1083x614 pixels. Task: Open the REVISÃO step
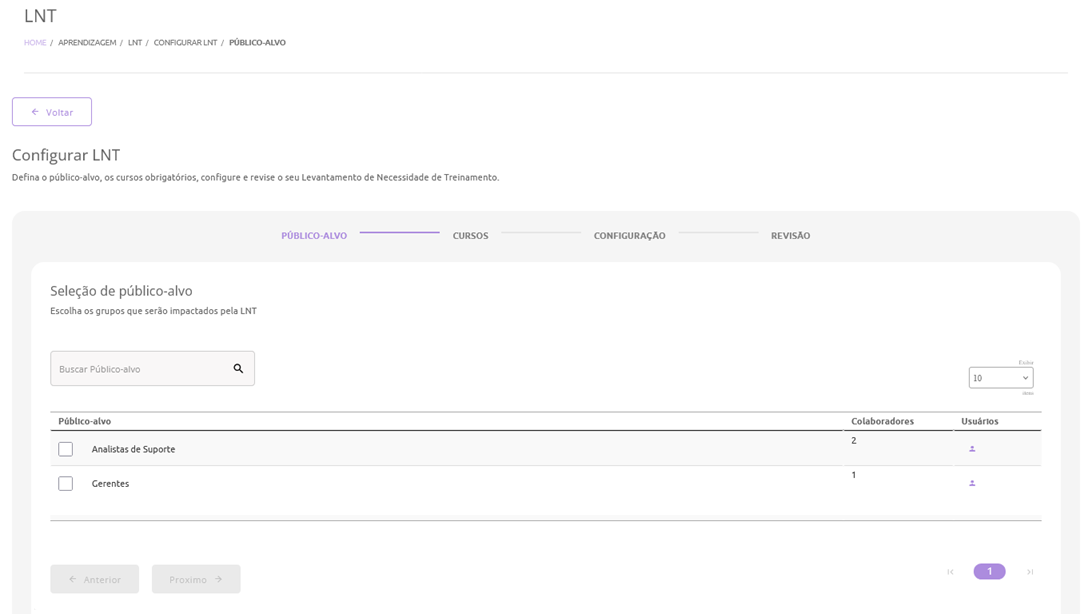[790, 236]
